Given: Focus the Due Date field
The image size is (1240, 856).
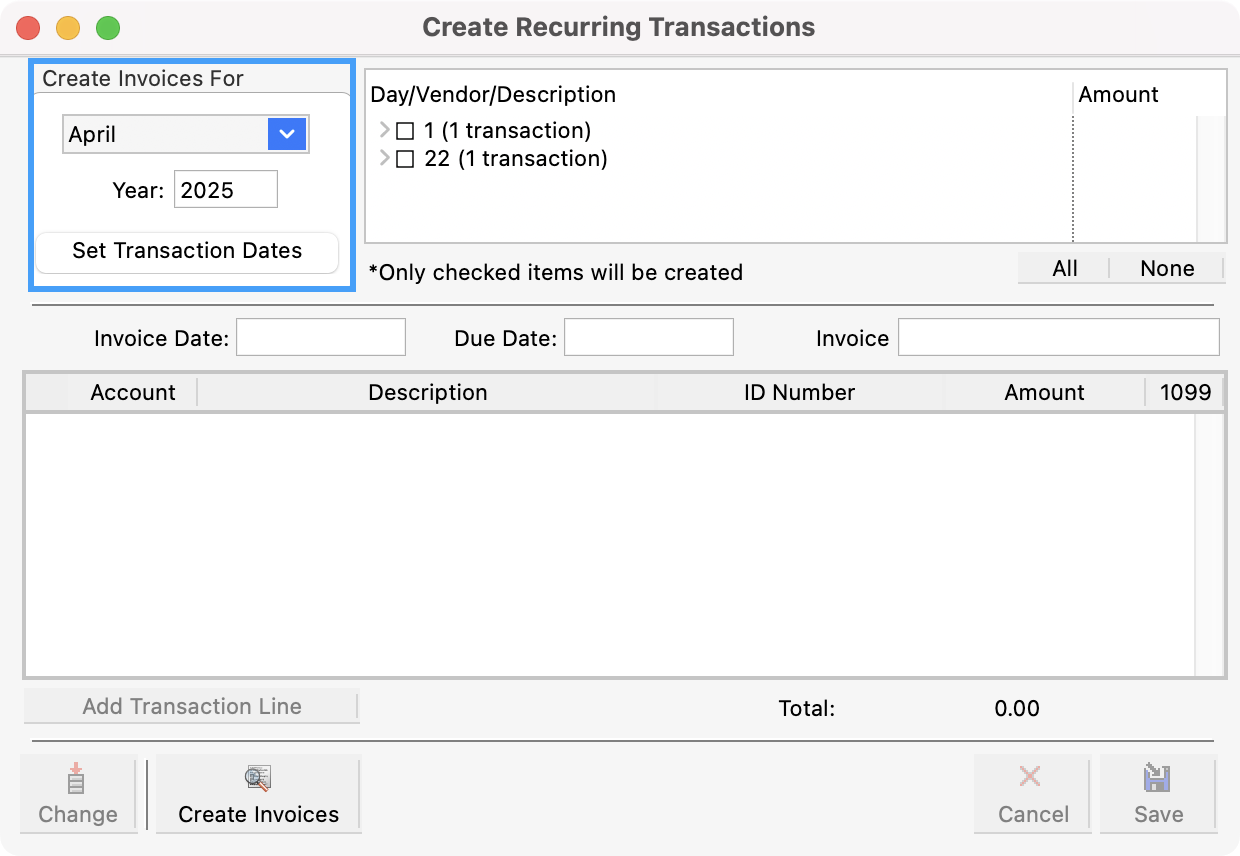Looking at the screenshot, I should click(648, 338).
